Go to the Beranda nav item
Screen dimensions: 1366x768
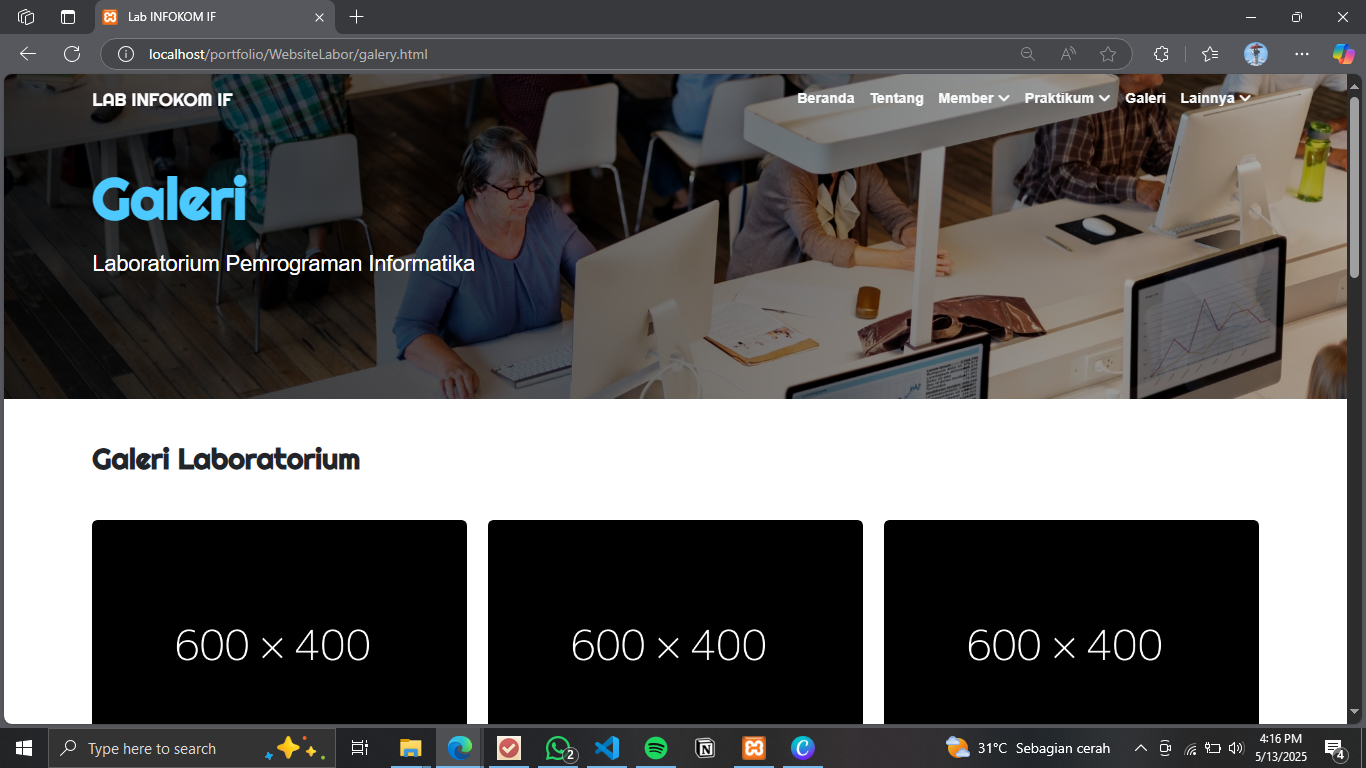click(x=825, y=98)
